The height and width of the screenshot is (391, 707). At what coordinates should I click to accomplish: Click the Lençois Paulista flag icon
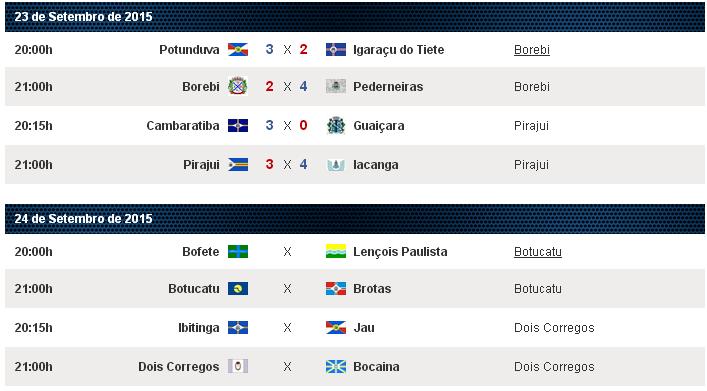pos(336,251)
